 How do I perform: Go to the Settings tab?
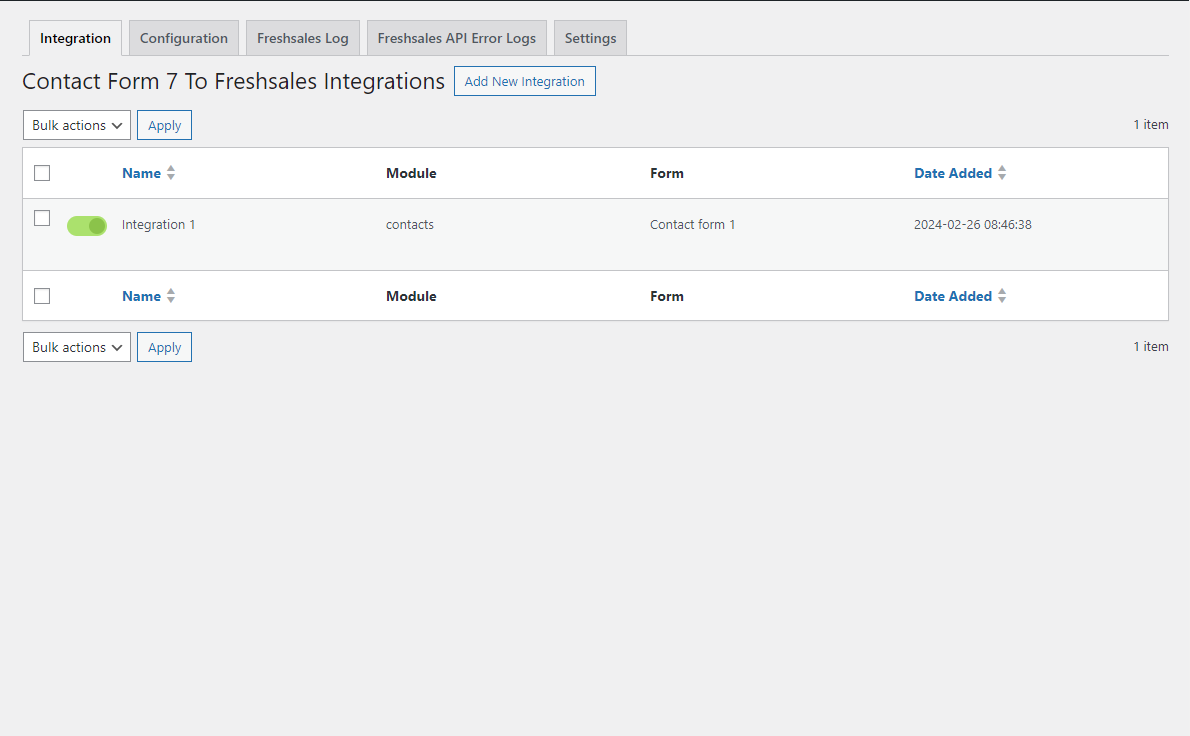point(590,38)
